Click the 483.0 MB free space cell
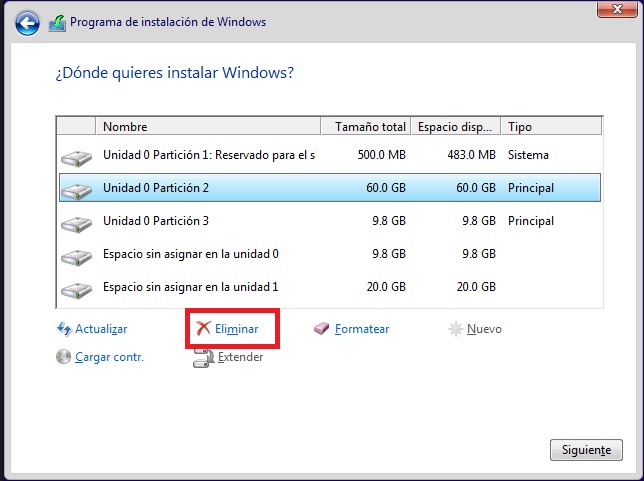This screenshot has width=644, height=481. [472, 155]
